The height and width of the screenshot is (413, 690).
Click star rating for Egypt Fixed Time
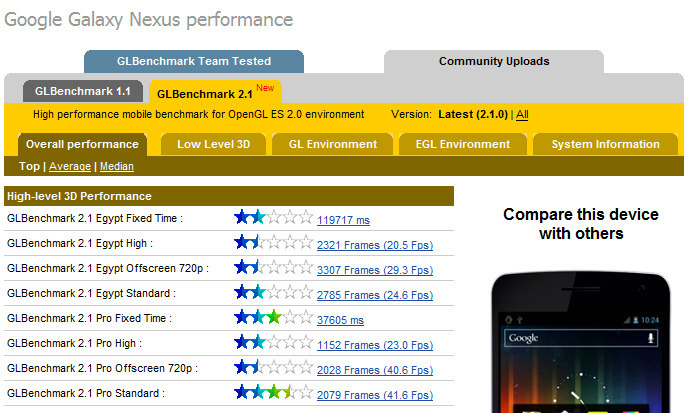pyautogui.click(x=273, y=216)
